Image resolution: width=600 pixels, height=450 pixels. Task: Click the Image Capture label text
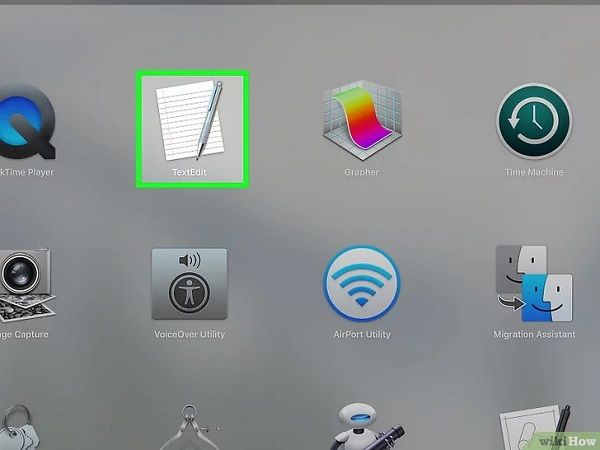point(24,335)
